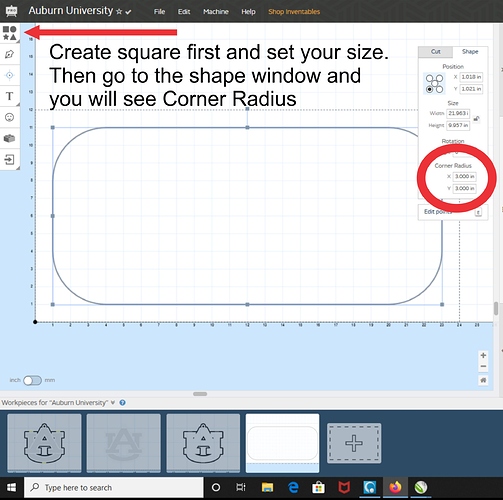Click the Width size field
The width and height of the screenshot is (503, 500).
click(x=458, y=113)
